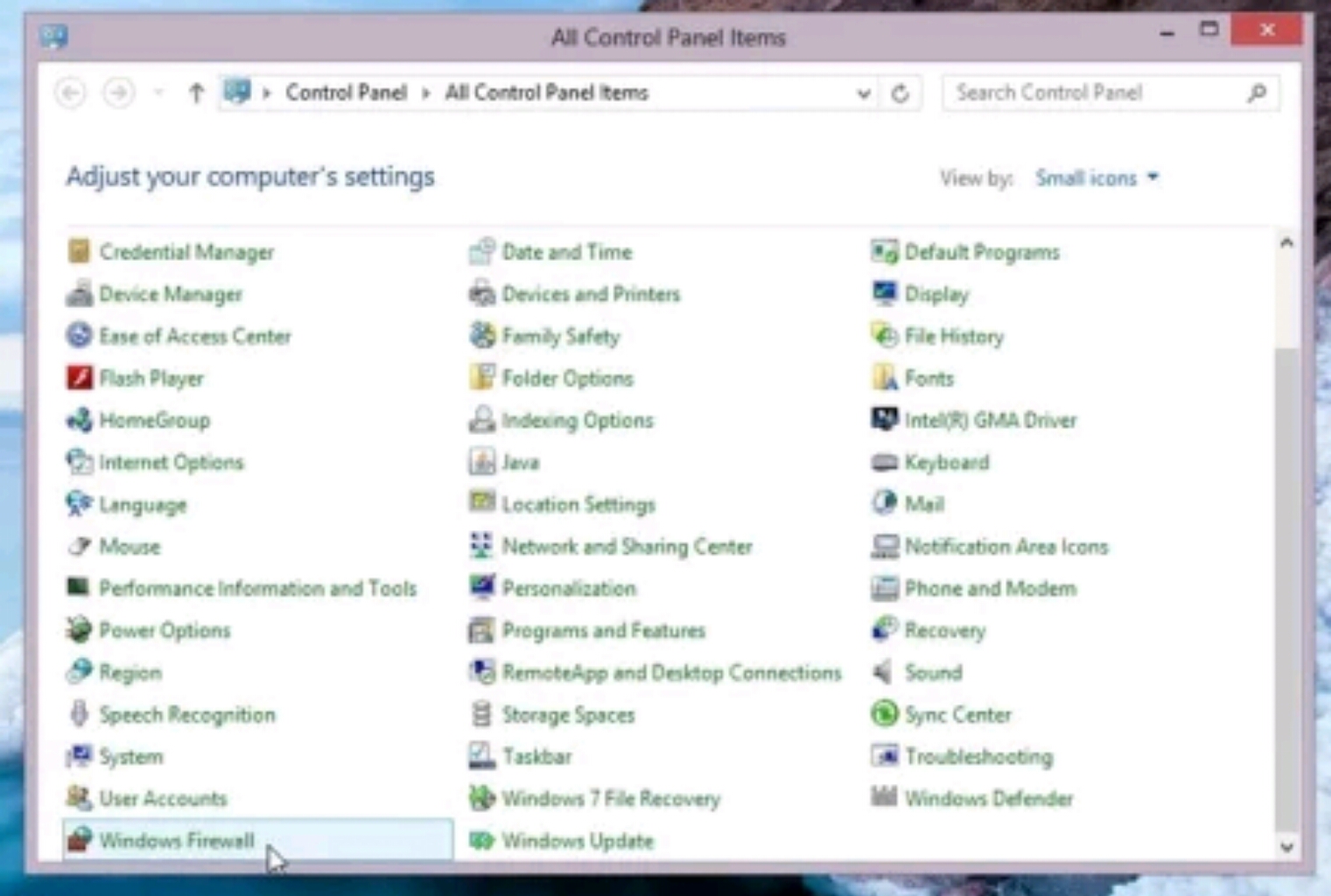Open the Taskbar settings link
This screenshot has height=896, width=1331.
point(536,756)
